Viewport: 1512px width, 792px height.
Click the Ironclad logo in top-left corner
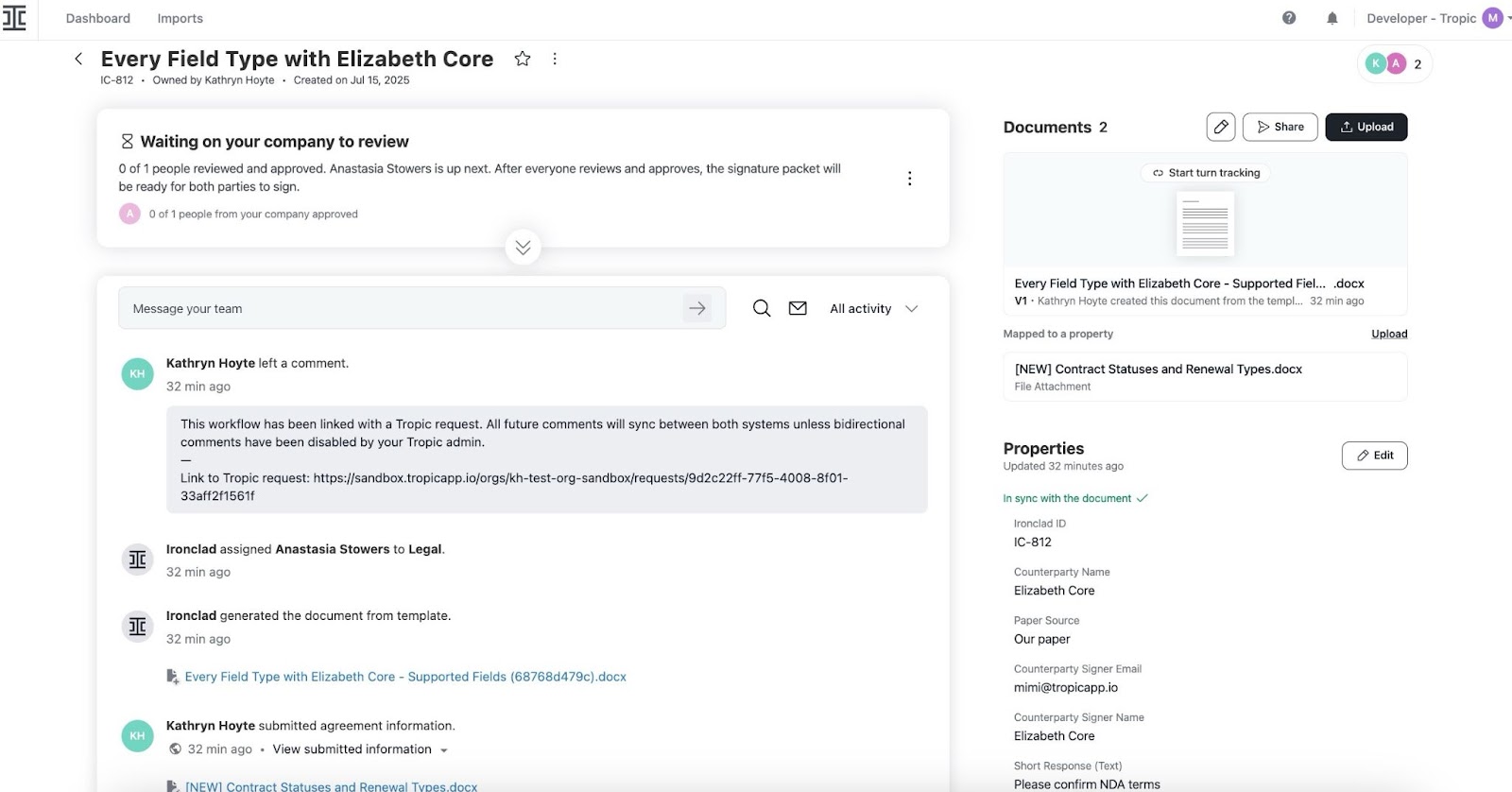15,18
